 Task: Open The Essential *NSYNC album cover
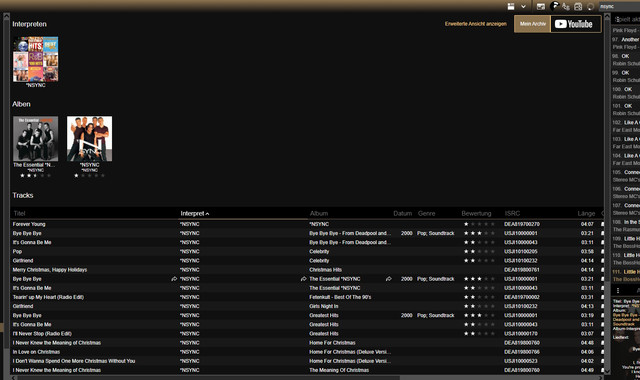pos(36,139)
